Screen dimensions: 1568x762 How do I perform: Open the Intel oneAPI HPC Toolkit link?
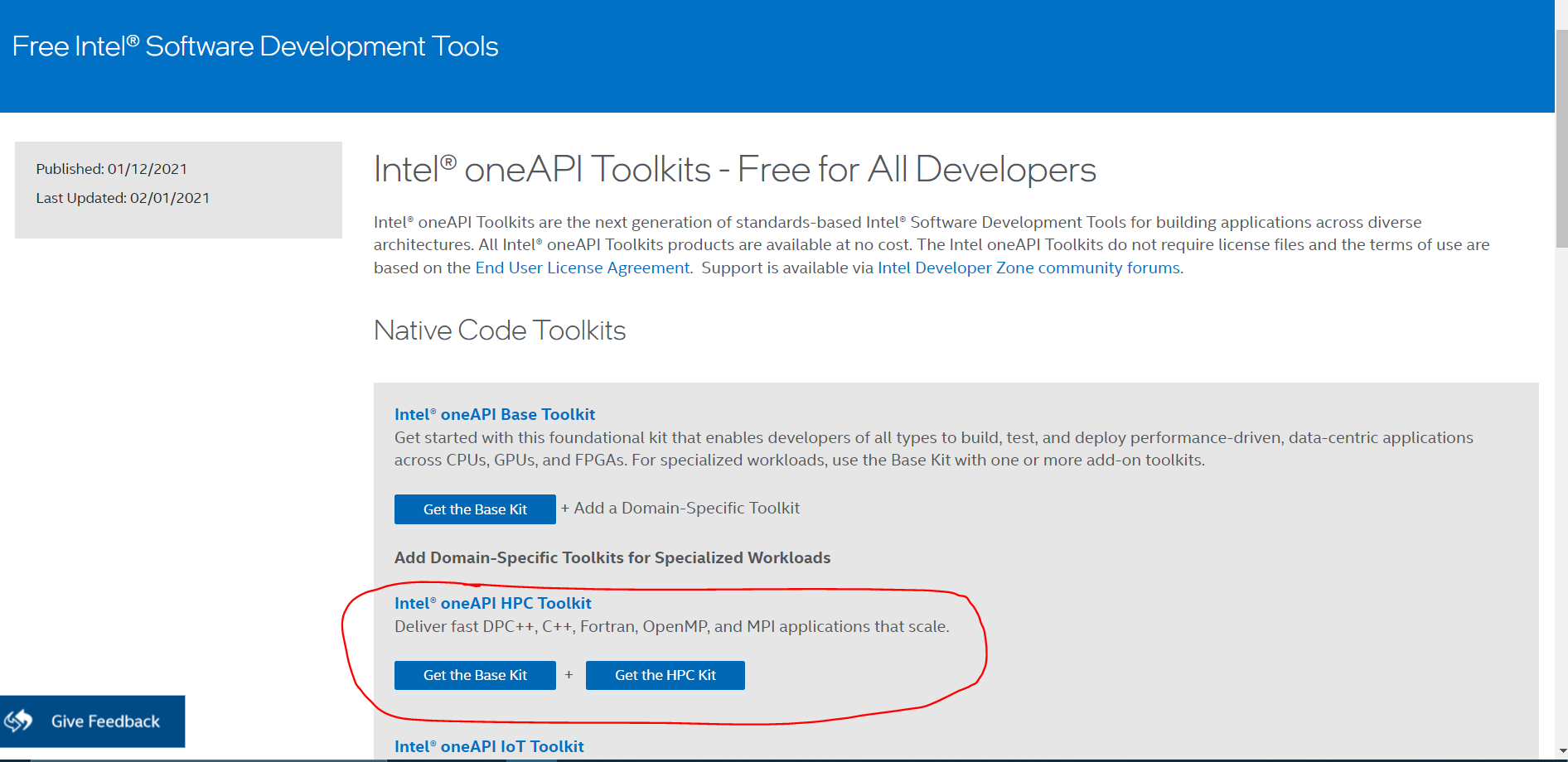[493, 603]
